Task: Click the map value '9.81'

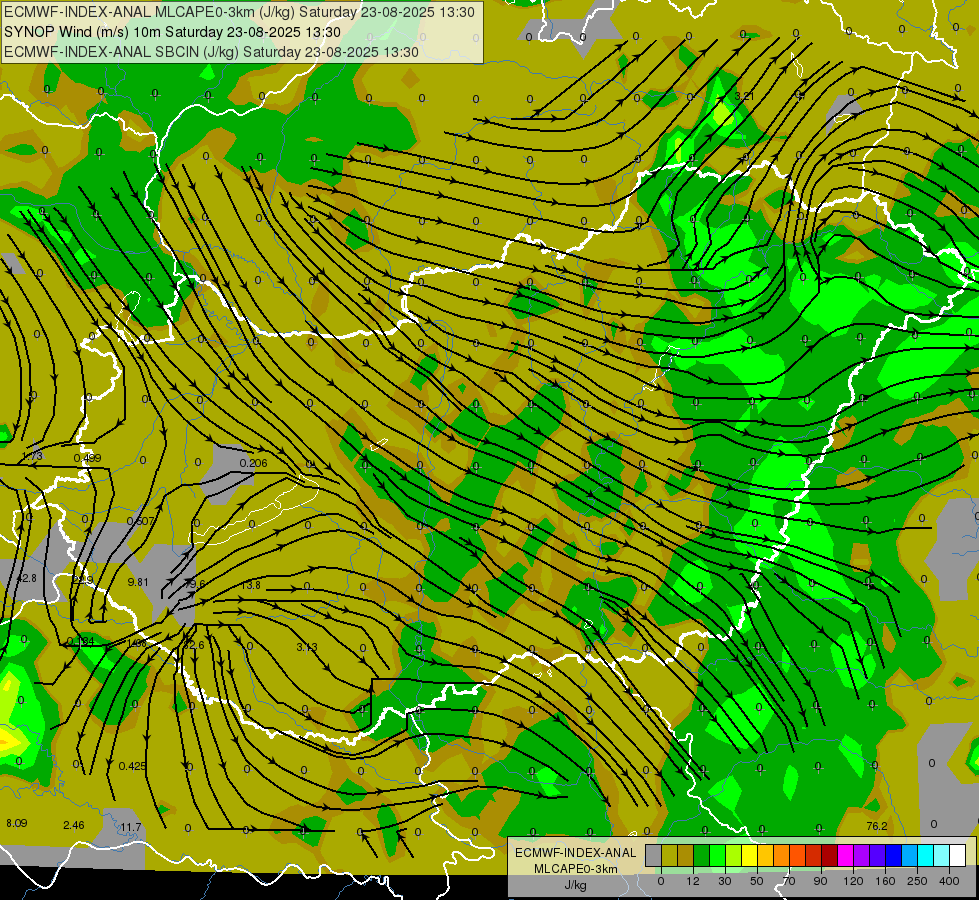Action: point(138,582)
